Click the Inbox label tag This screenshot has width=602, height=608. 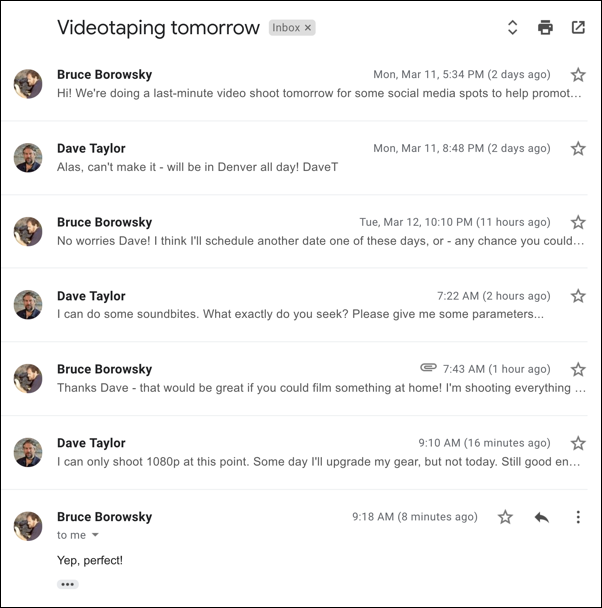[x=286, y=28]
